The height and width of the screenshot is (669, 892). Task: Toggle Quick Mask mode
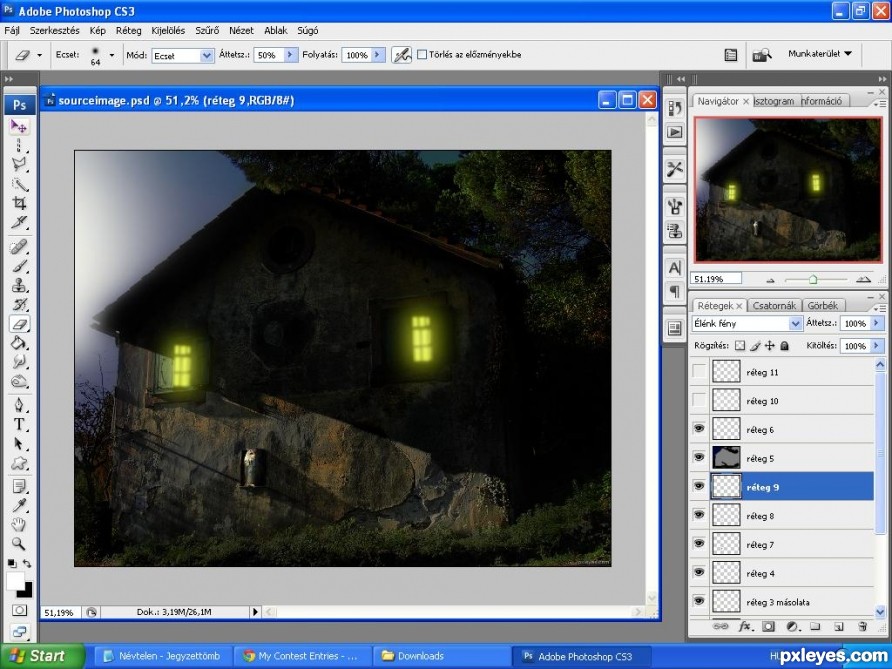(19, 610)
